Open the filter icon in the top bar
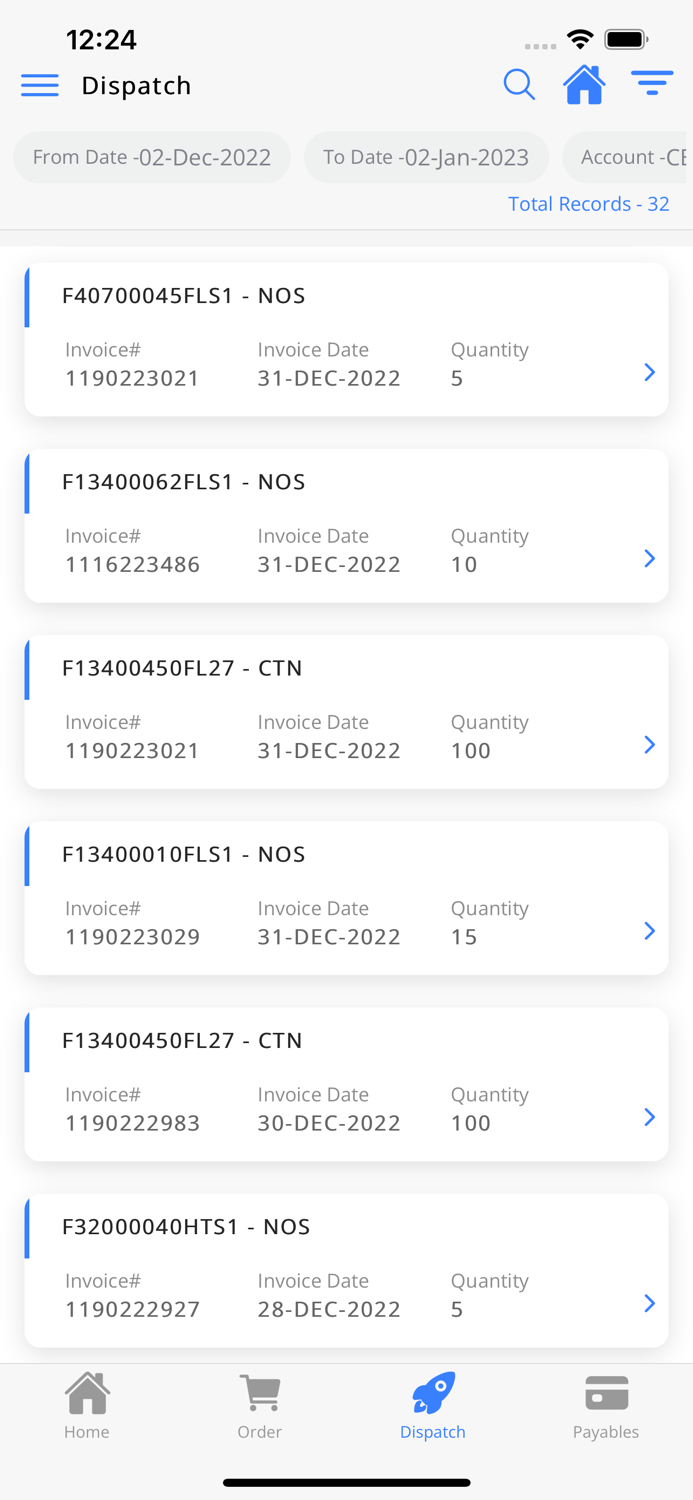 [652, 84]
